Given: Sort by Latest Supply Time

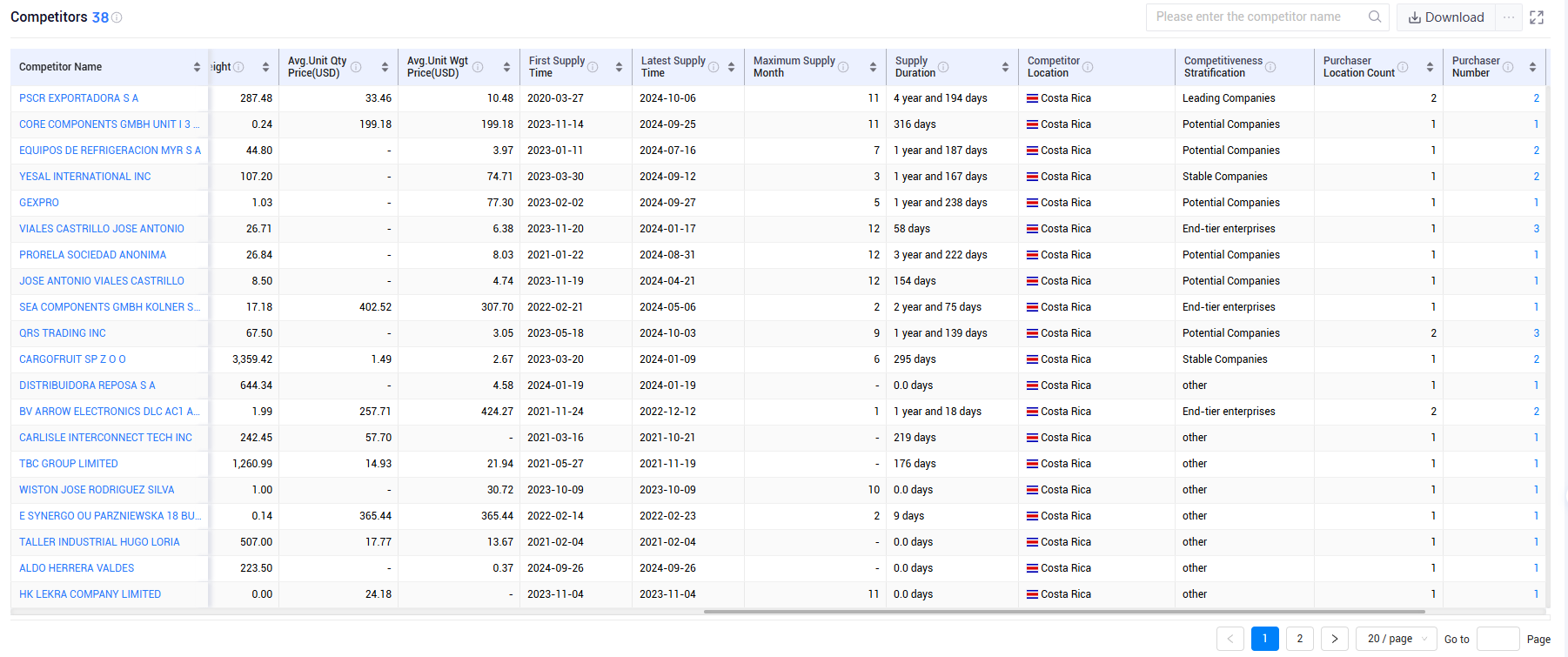Looking at the screenshot, I should tap(731, 67).
